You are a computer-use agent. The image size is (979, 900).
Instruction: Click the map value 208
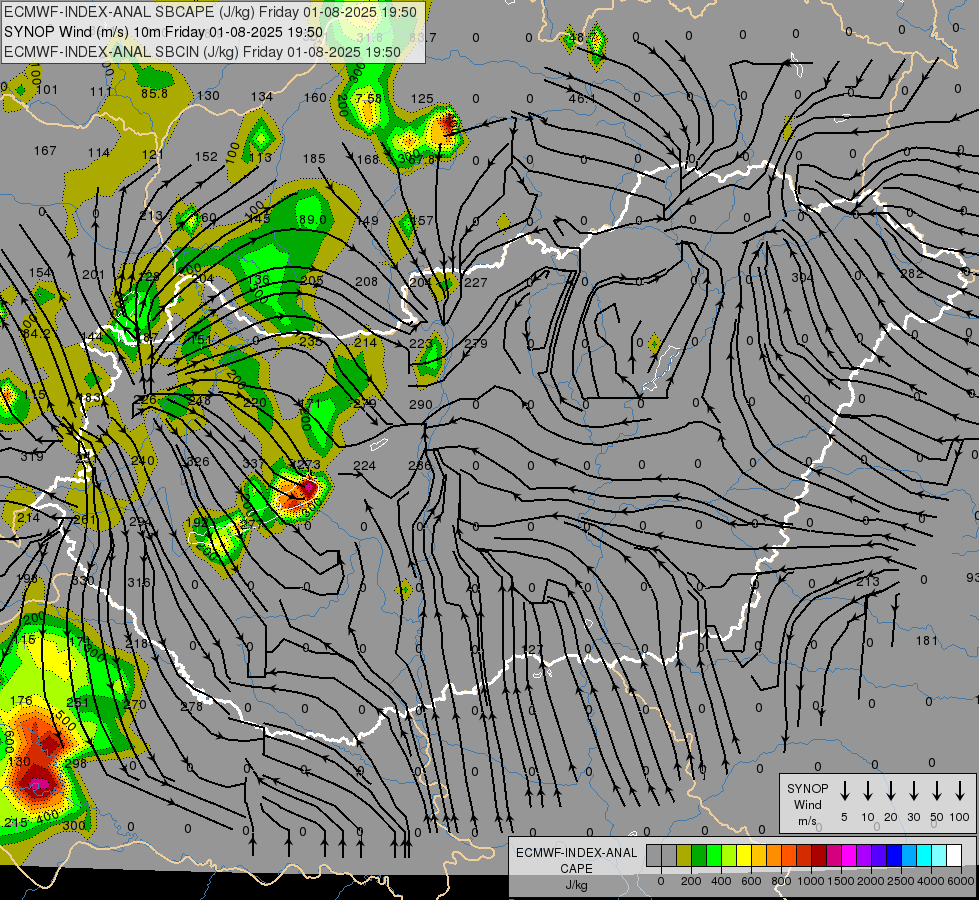pos(366,282)
